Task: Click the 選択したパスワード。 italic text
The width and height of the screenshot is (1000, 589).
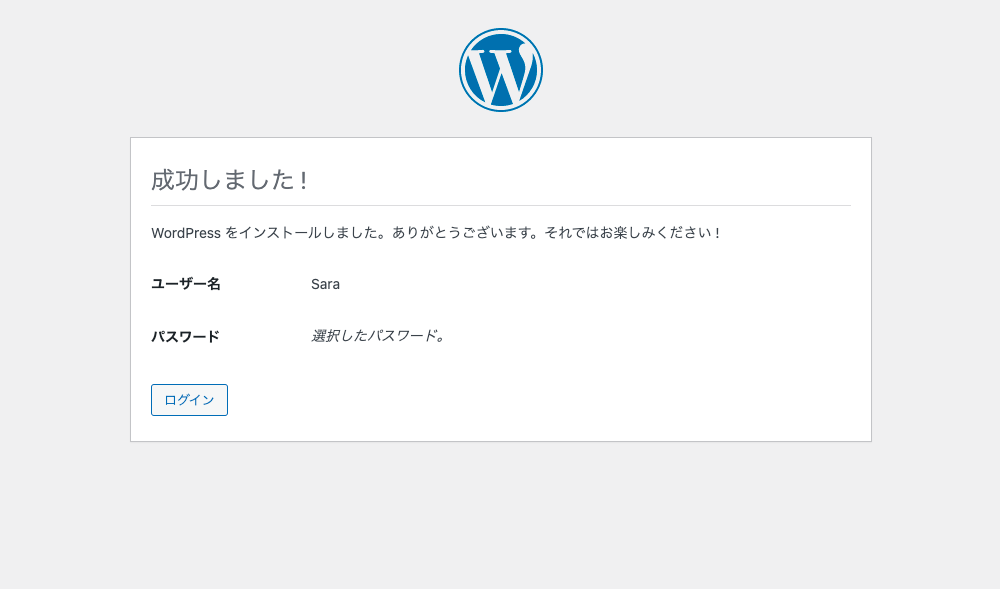Action: click(x=378, y=335)
